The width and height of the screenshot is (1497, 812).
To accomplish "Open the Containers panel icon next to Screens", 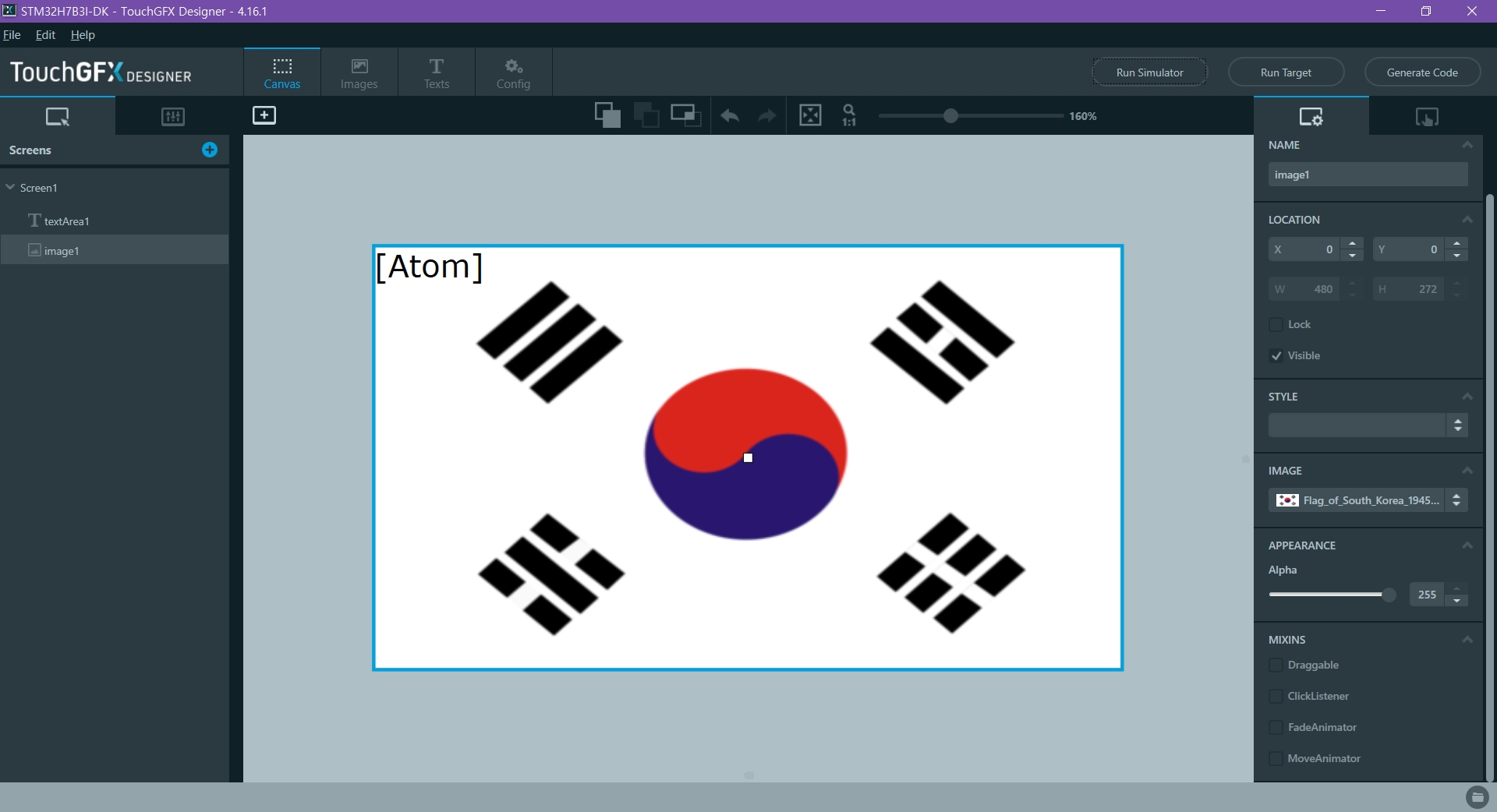I will tap(172, 117).
